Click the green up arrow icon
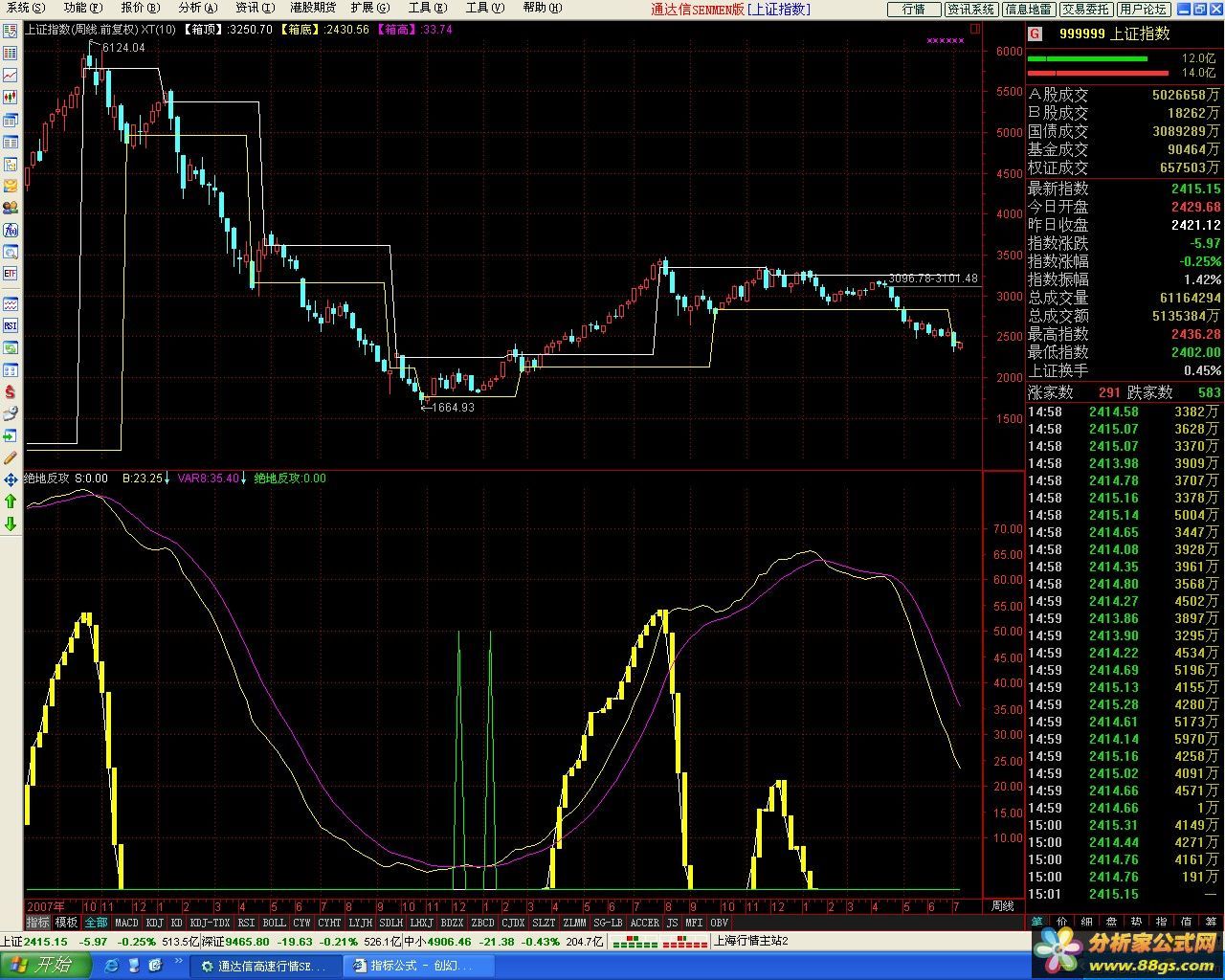The image size is (1225, 980). click(11, 501)
